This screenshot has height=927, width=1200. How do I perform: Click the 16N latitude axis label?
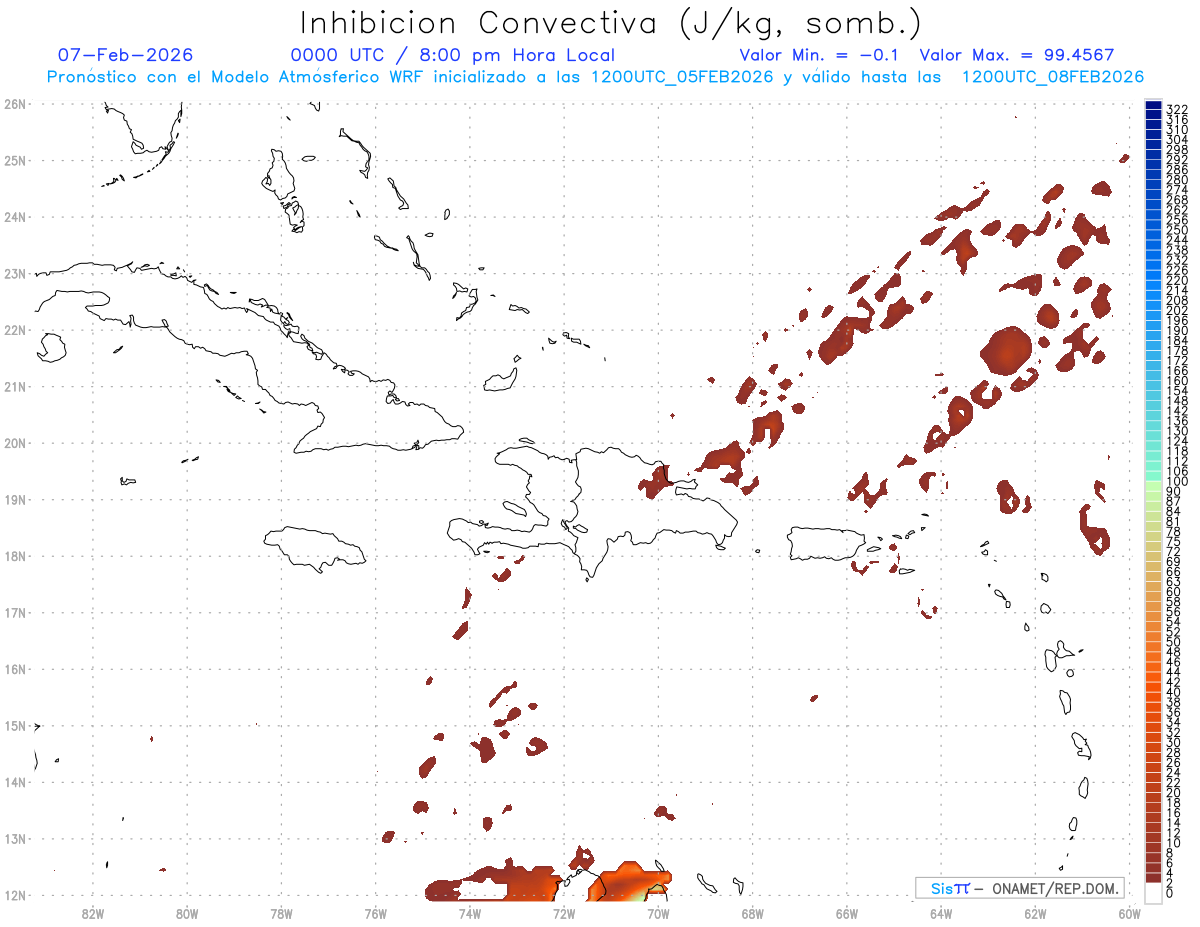pos(14,668)
